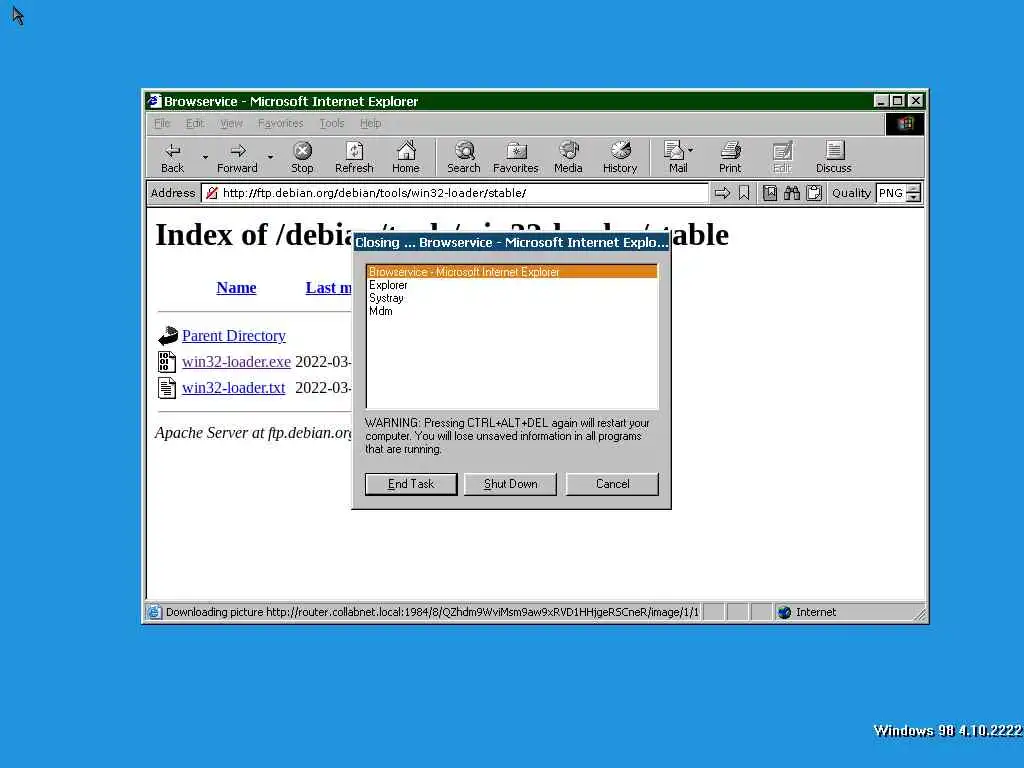Click the bookmarks book icon in the address row
Viewport: 1024px width, 768px height.
click(770, 193)
